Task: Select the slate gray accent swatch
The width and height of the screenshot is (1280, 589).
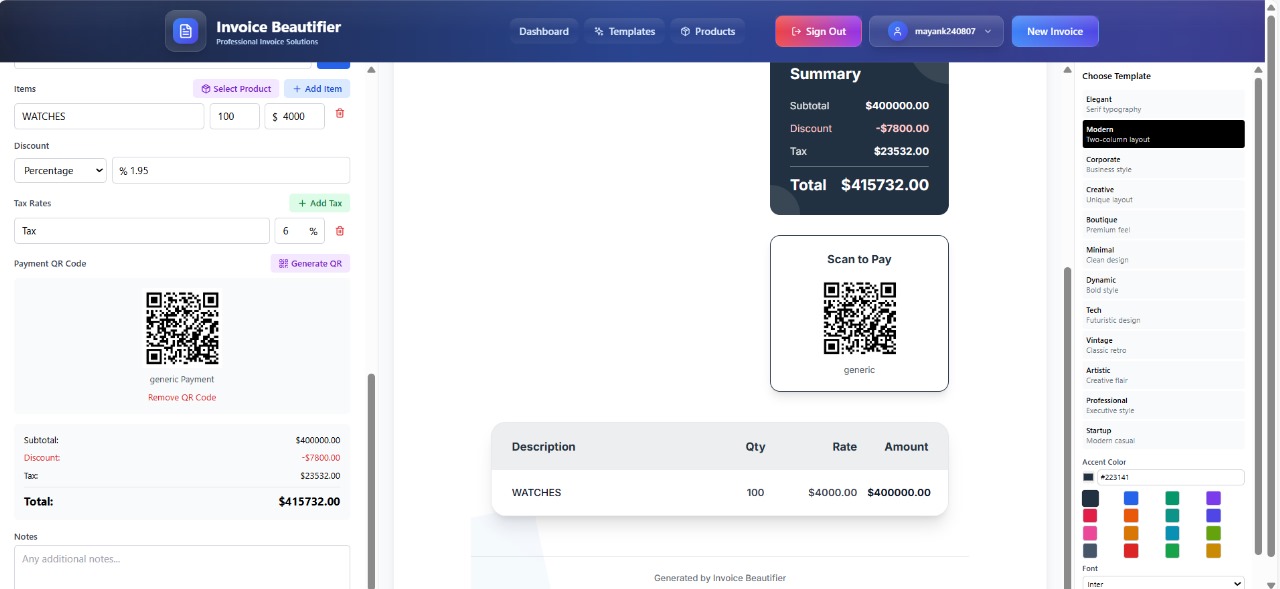Action: coord(1090,551)
